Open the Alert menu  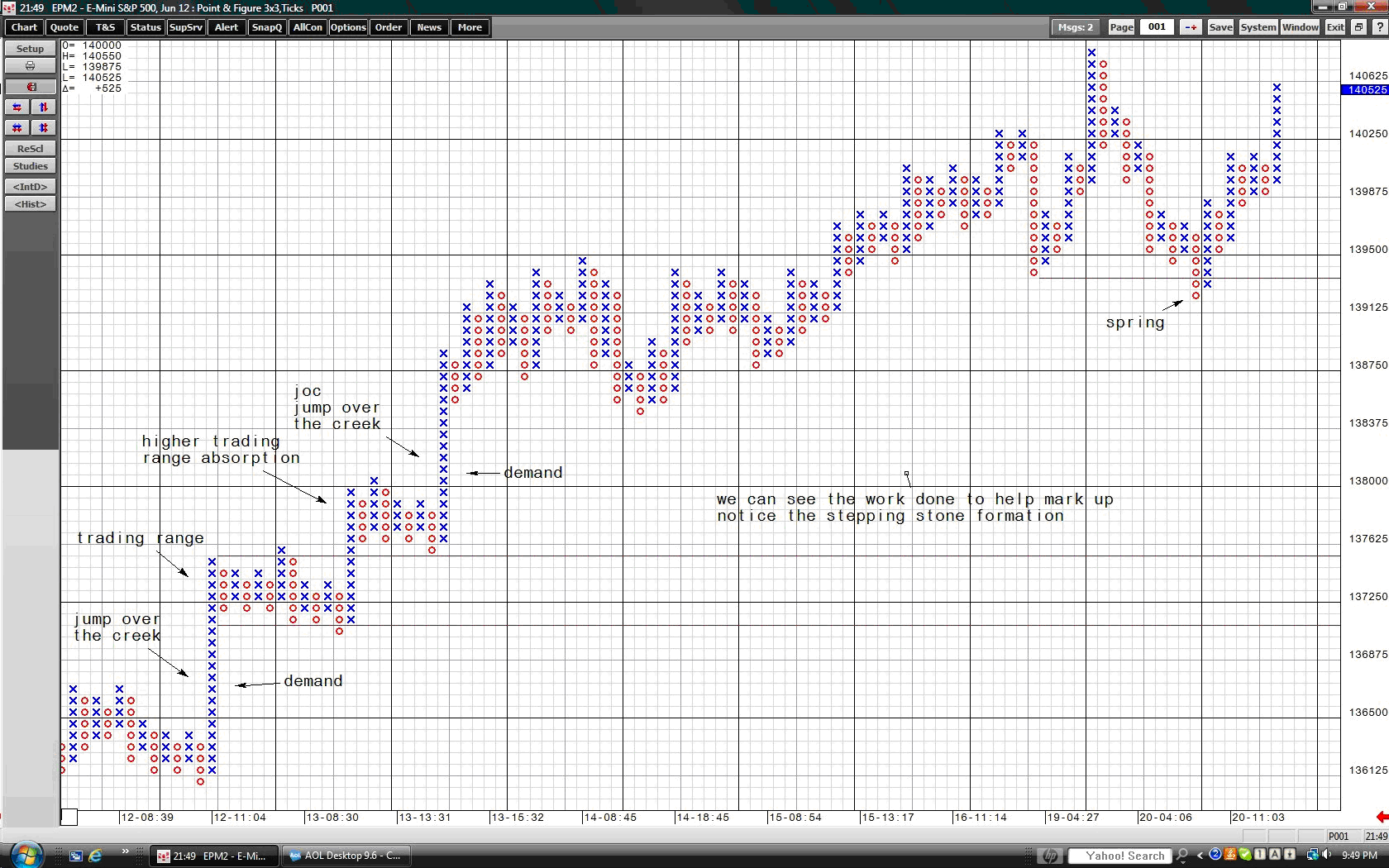tap(227, 27)
